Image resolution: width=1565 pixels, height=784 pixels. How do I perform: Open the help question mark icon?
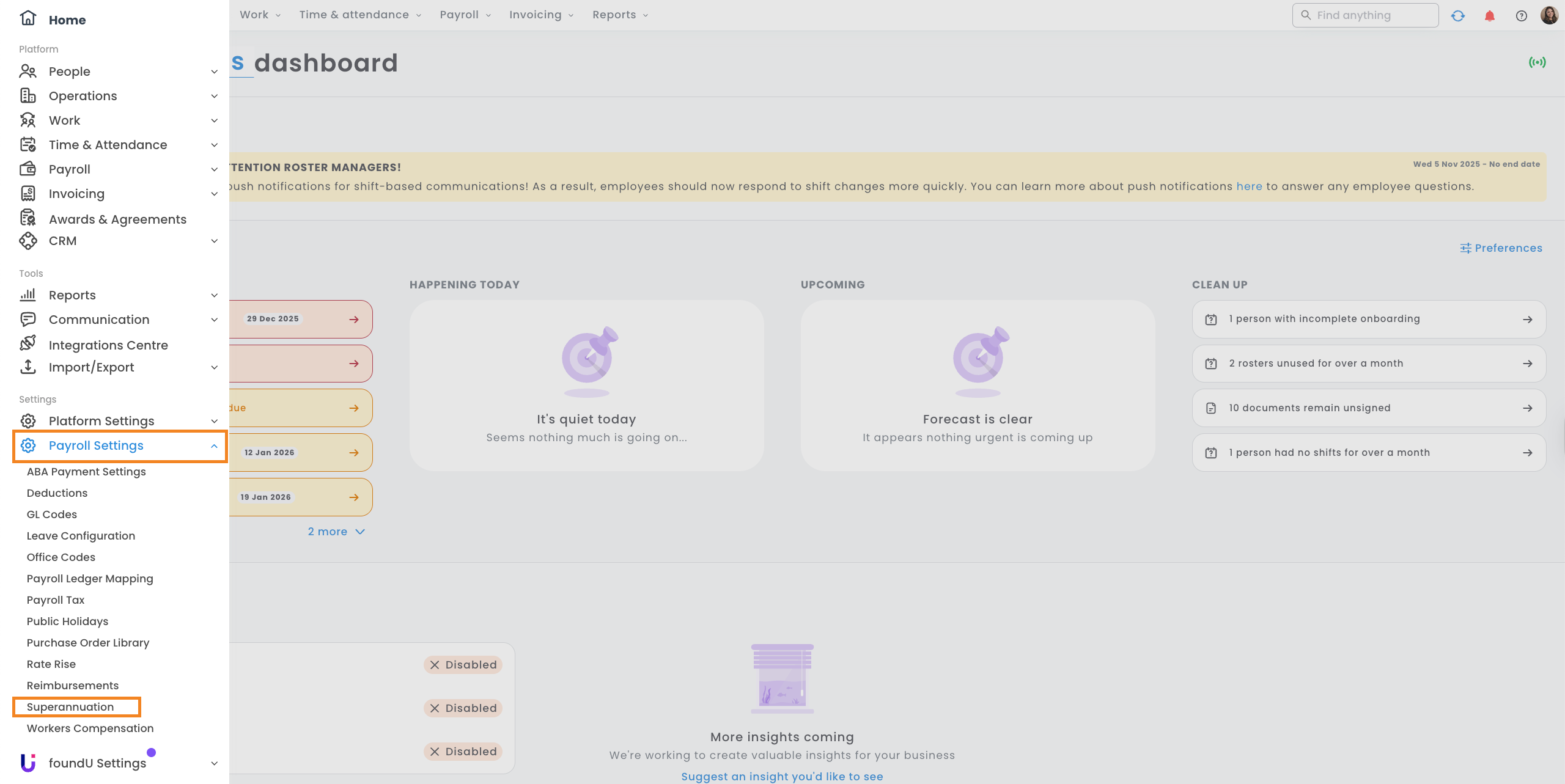coord(1521,16)
